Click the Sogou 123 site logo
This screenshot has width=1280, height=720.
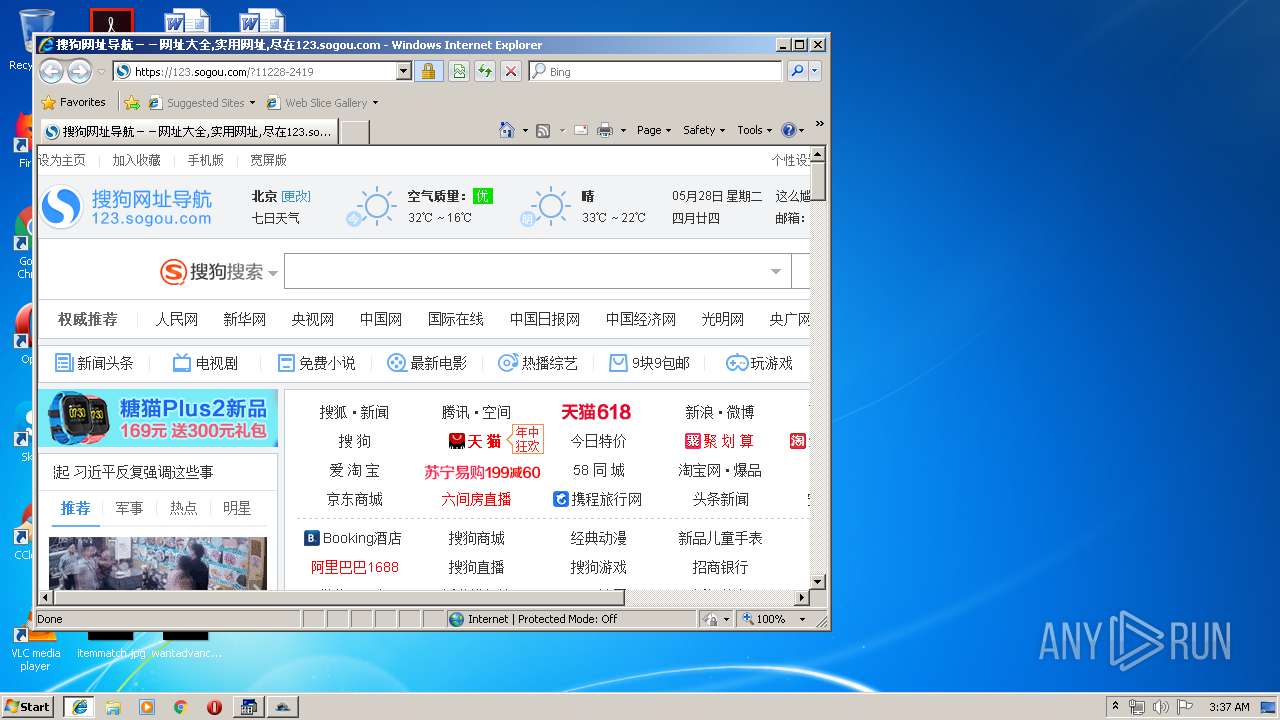[127, 207]
